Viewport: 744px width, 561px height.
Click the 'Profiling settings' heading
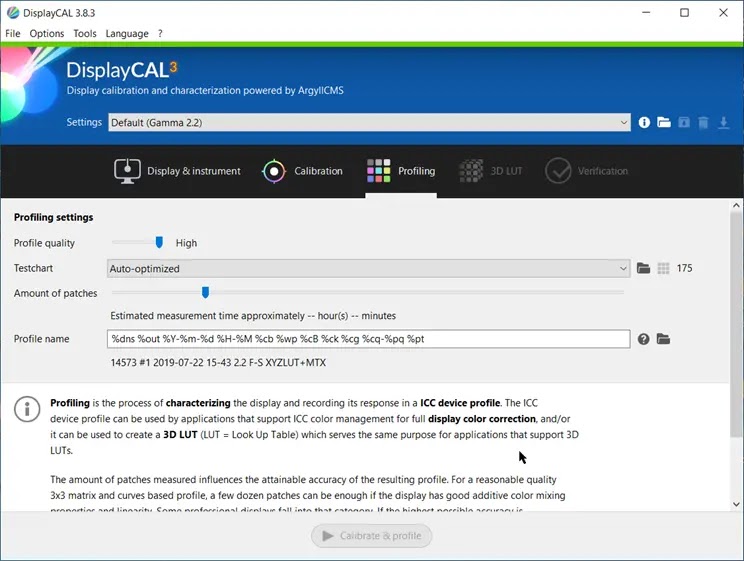[x=54, y=217]
